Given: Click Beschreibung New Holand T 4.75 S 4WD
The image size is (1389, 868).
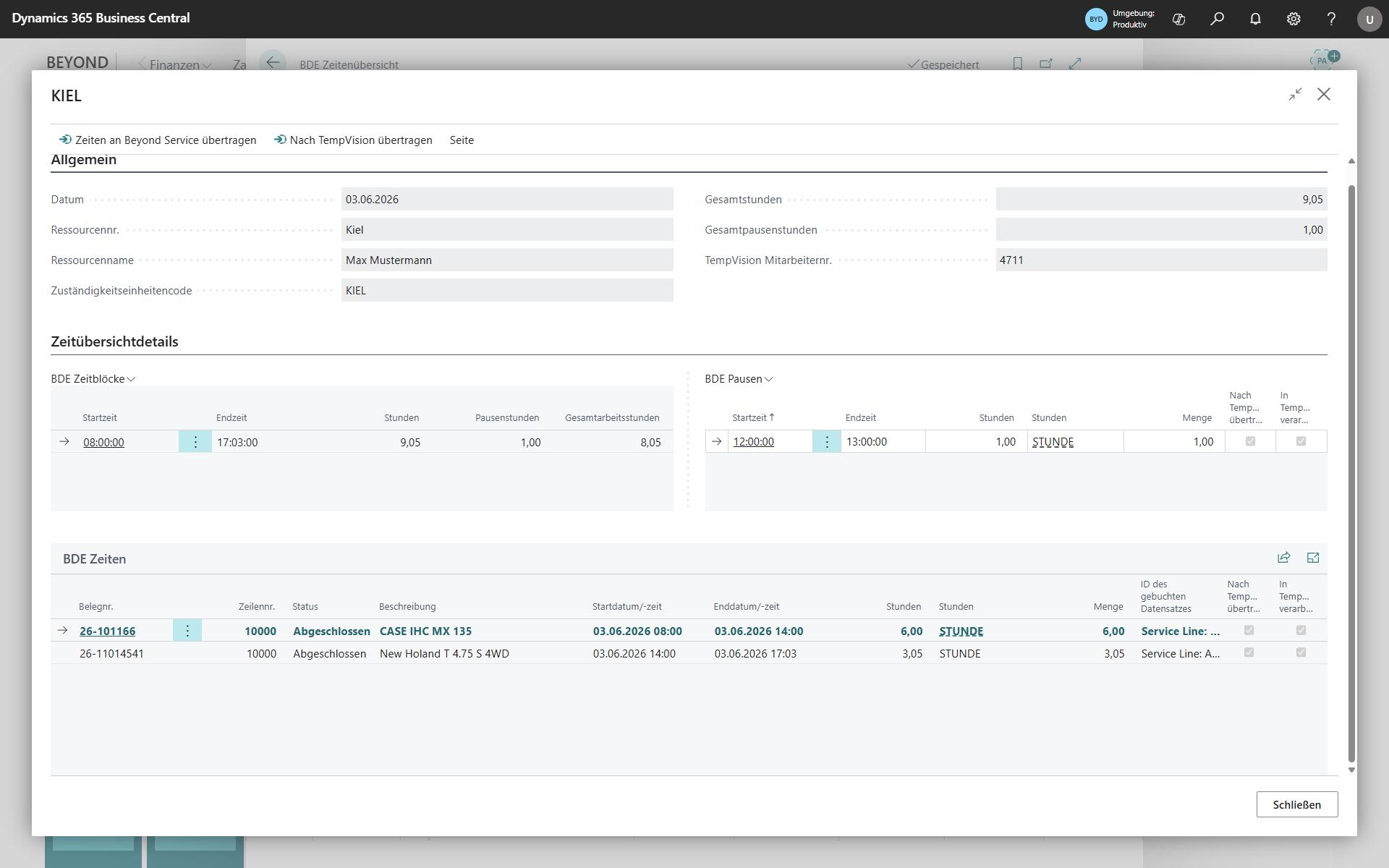Looking at the screenshot, I should [x=444, y=653].
